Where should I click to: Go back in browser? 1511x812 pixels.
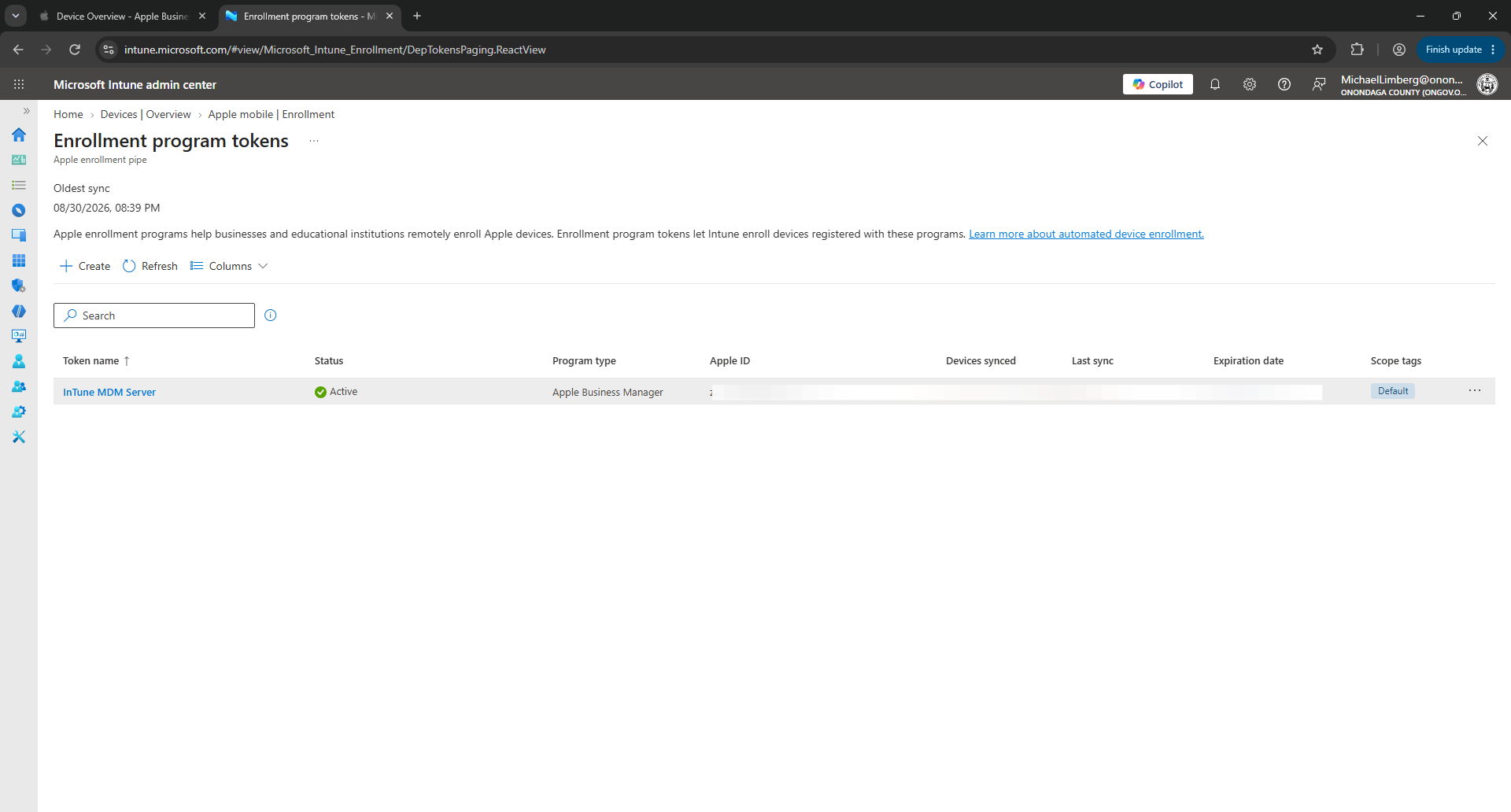(x=19, y=50)
